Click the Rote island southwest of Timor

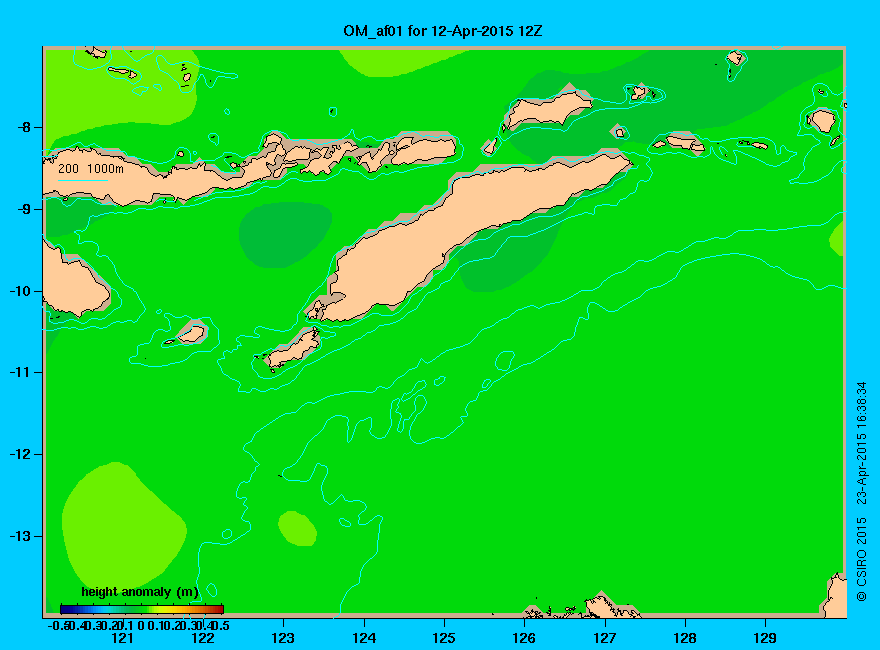pos(294,349)
